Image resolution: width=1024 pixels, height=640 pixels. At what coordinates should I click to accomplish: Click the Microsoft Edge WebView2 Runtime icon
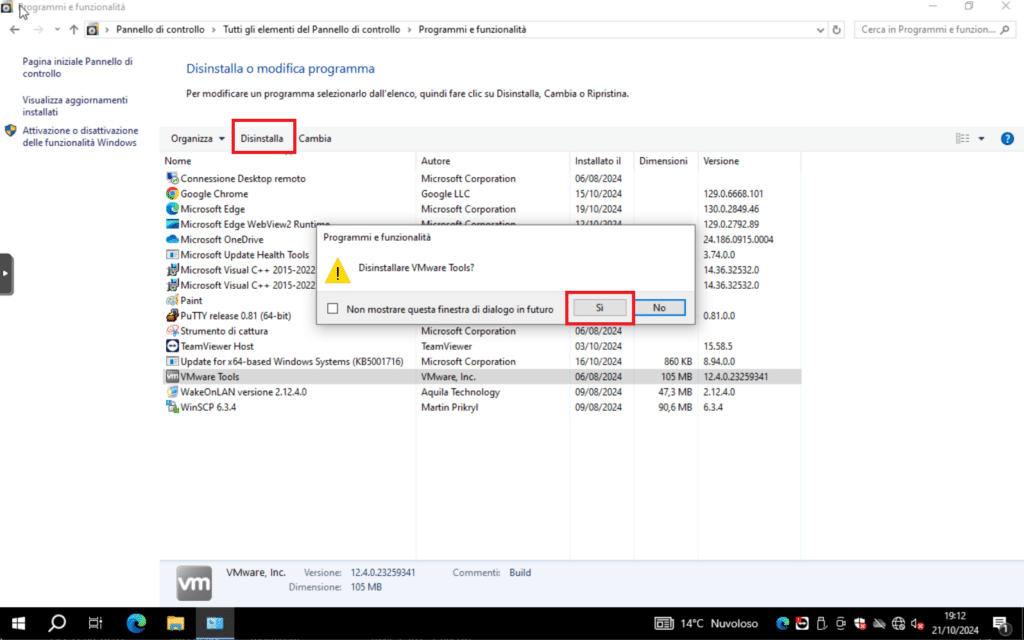[172, 224]
